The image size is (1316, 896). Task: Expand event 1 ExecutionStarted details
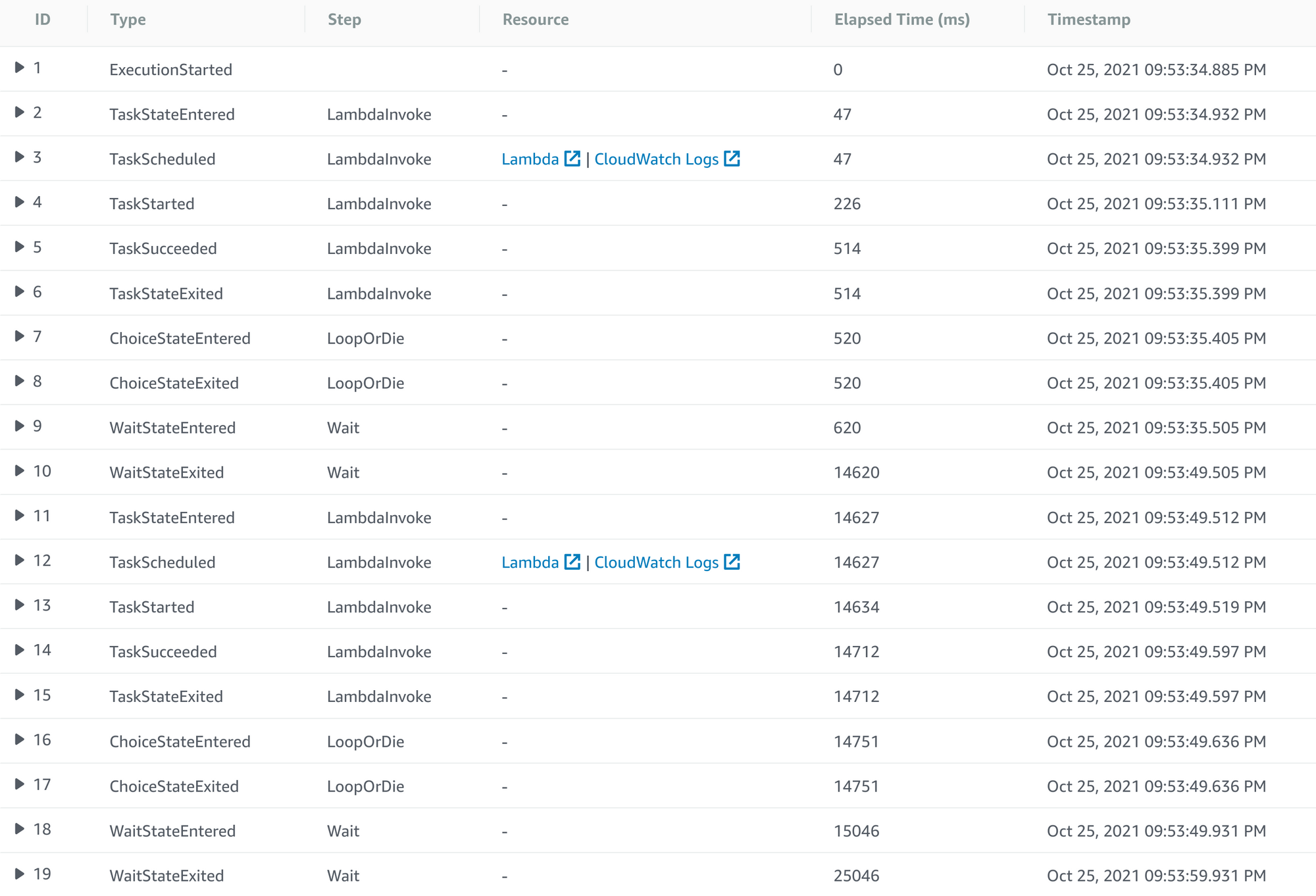[x=20, y=67]
